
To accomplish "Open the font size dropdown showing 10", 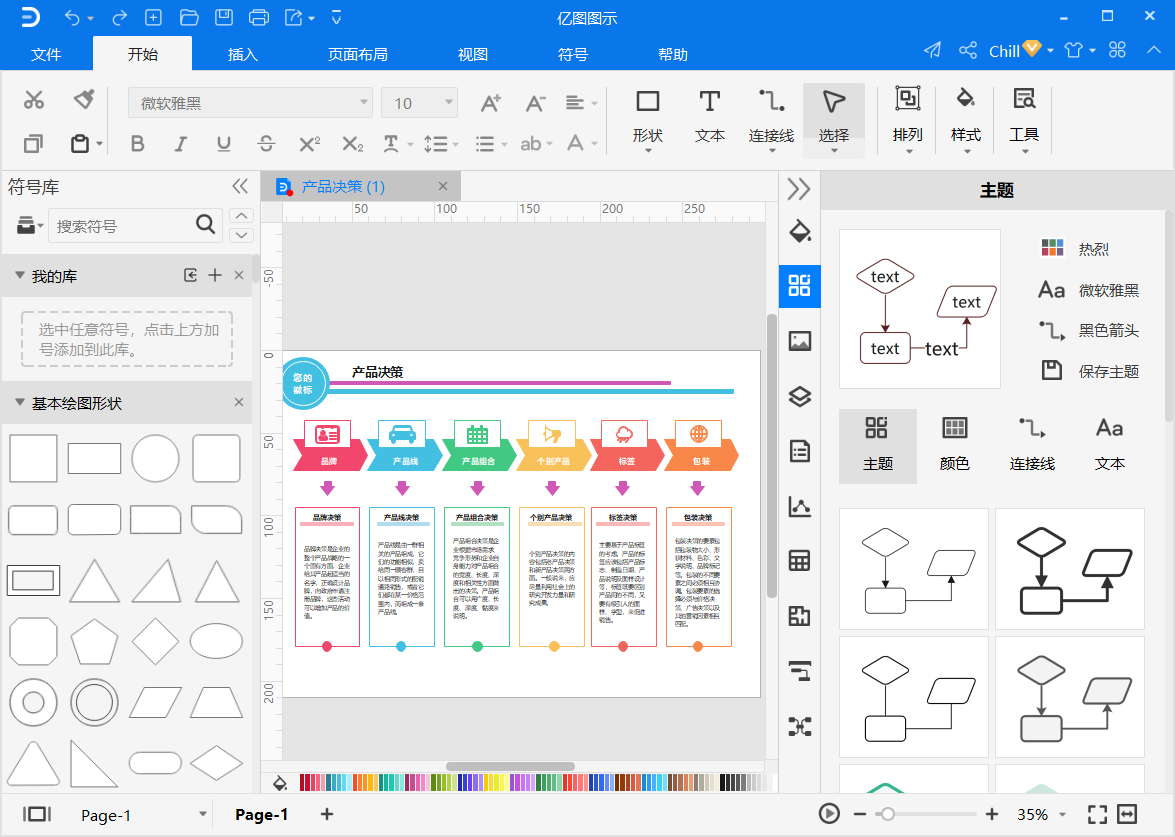I will click(x=420, y=103).
